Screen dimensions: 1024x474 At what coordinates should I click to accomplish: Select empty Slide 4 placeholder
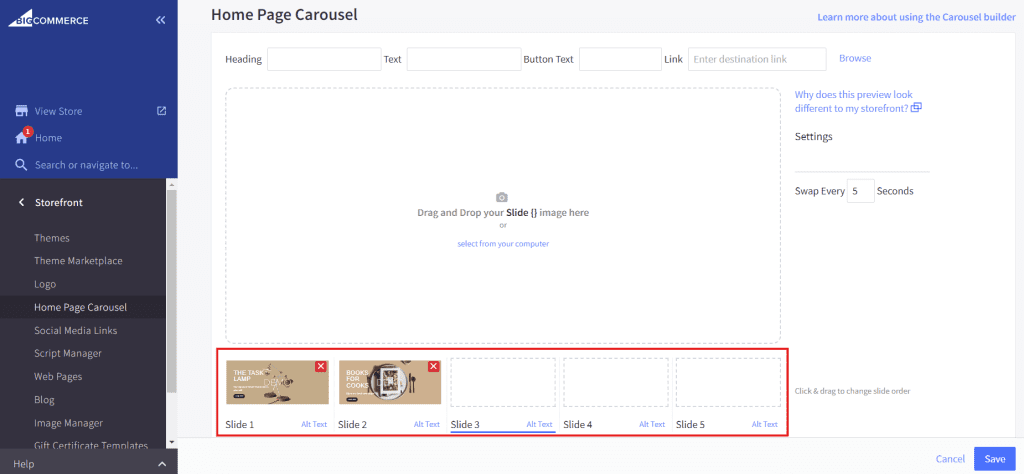616,382
